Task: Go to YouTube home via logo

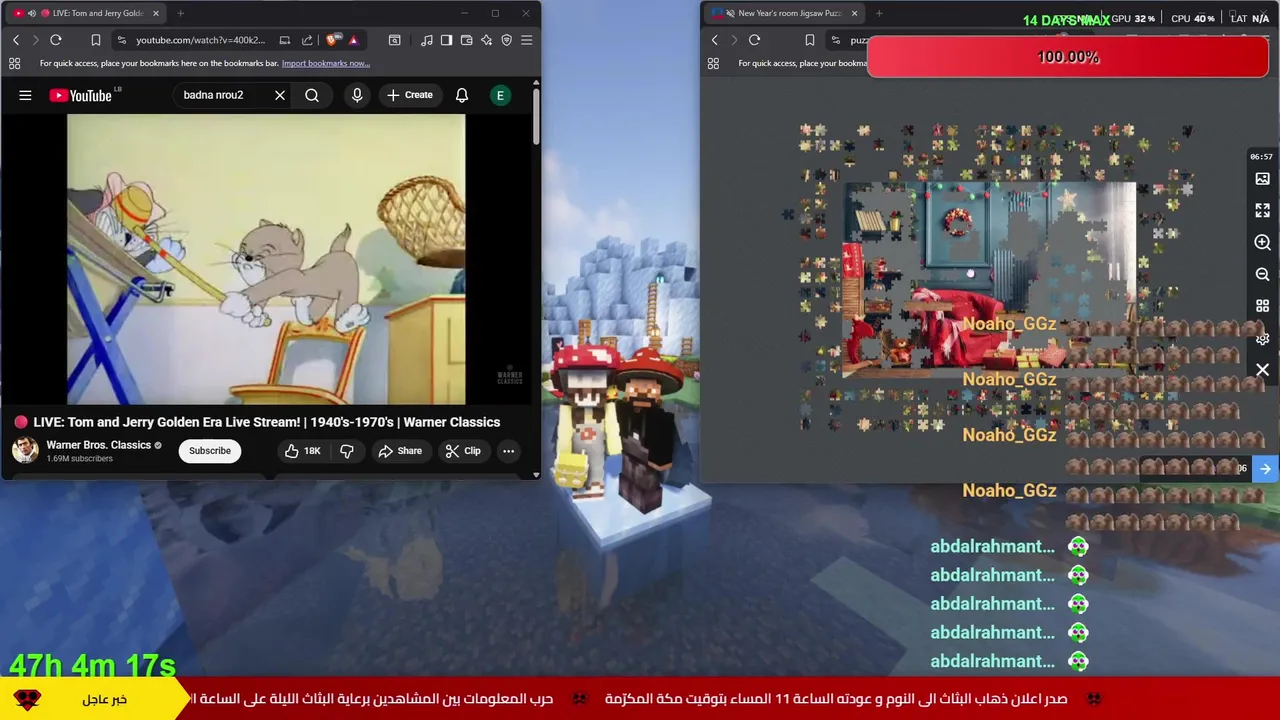Action: [81, 95]
